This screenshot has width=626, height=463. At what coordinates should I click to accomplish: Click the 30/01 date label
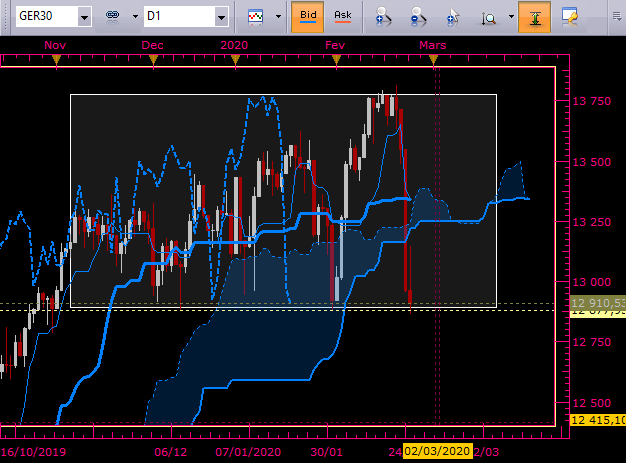click(327, 452)
